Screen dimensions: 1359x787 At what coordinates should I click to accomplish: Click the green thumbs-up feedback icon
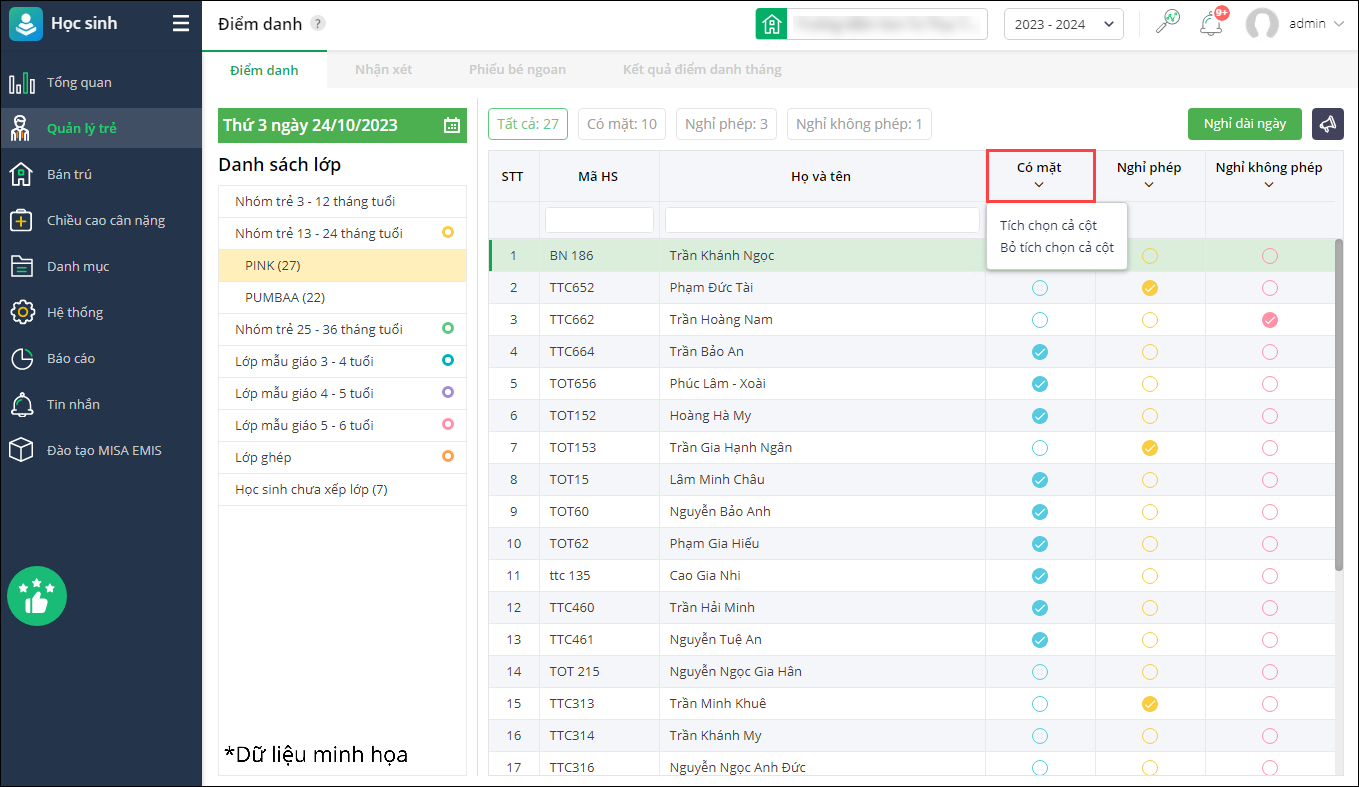pos(37,597)
